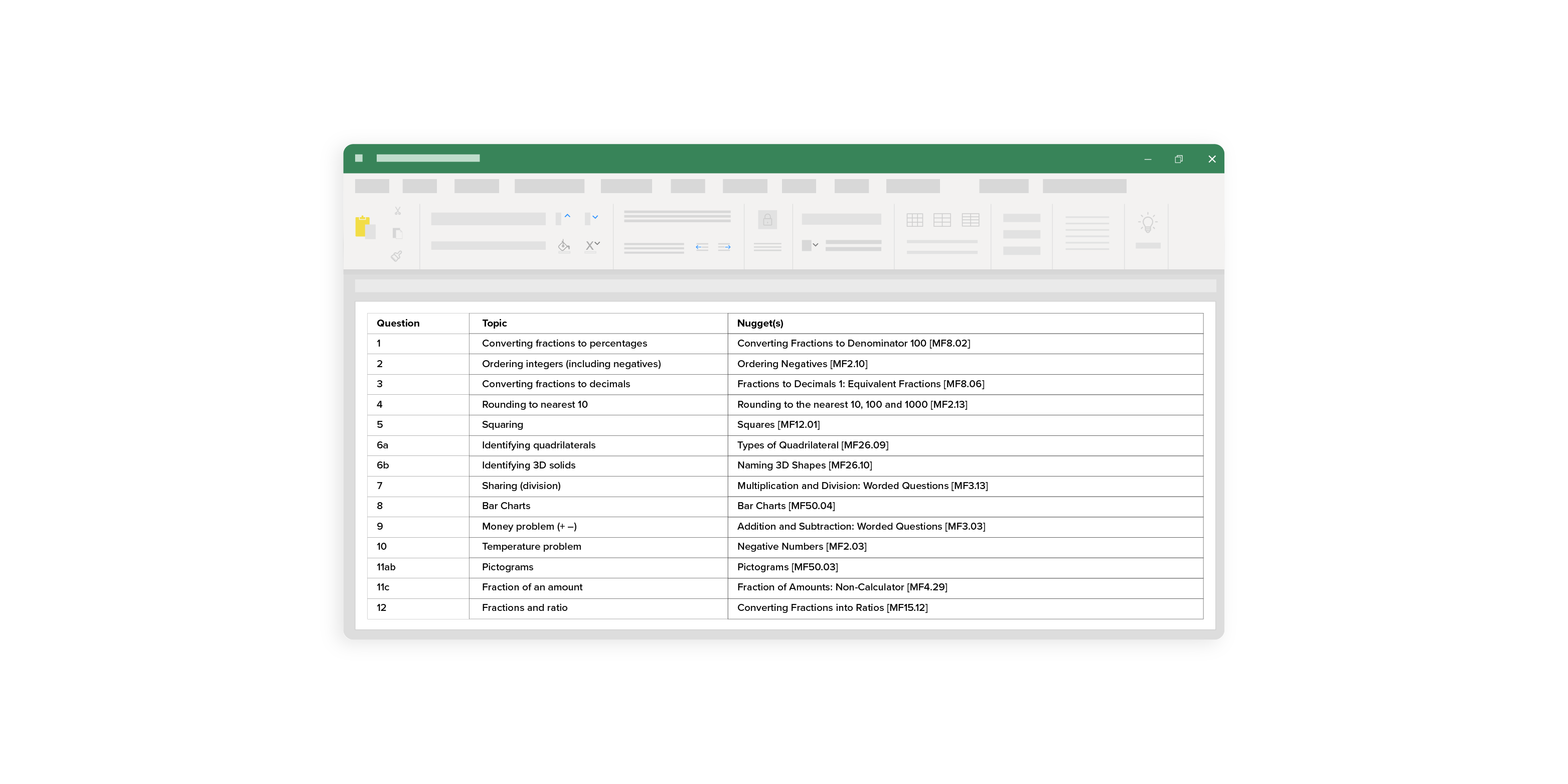Image resolution: width=1568 pixels, height=784 pixels.
Task: Click 'Converting Fractions into Ratios [MF15.12]'
Action: pos(966,609)
